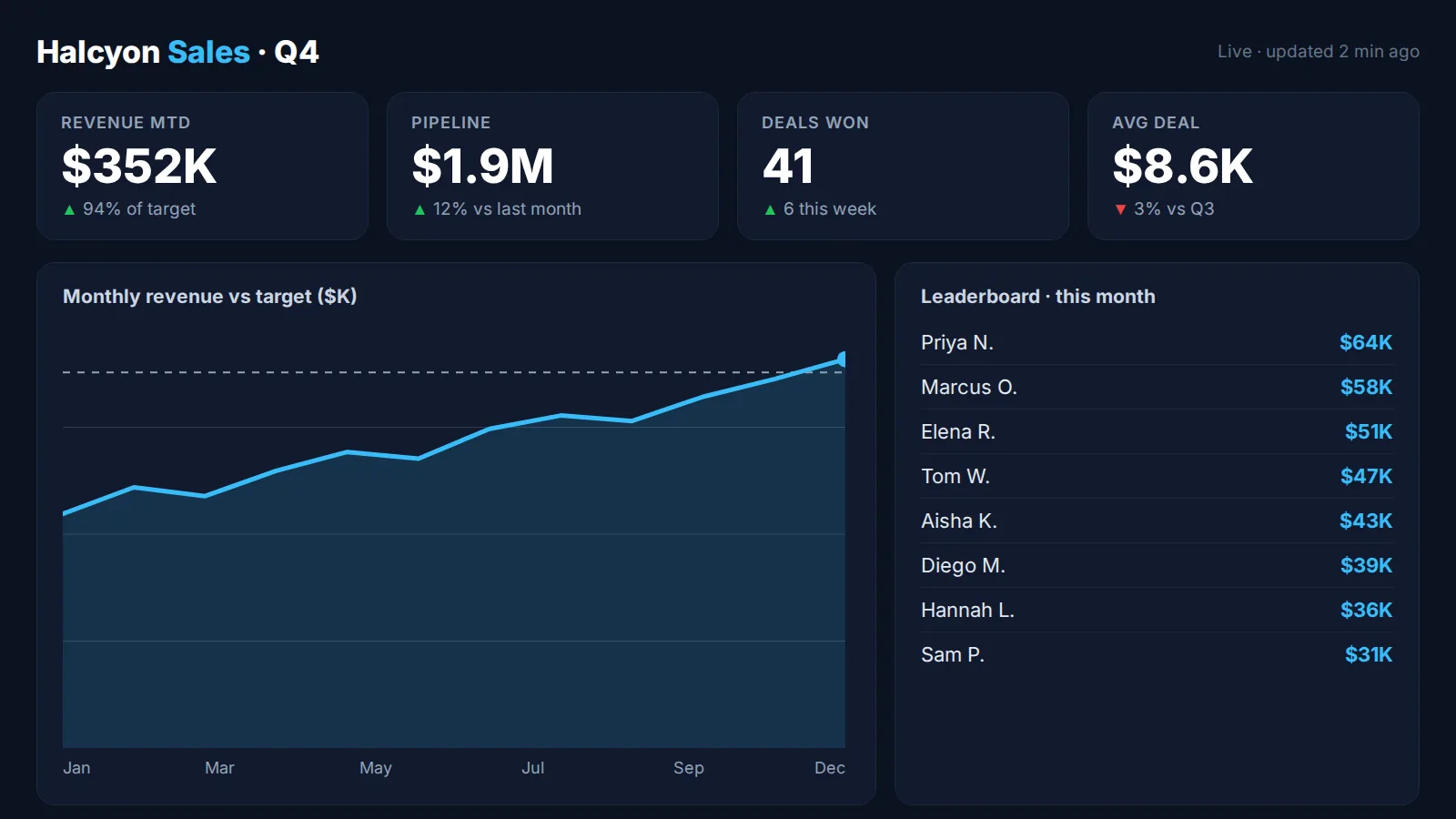Click the Dec label on the chart axis
Image resolution: width=1456 pixels, height=819 pixels.
[x=830, y=768]
